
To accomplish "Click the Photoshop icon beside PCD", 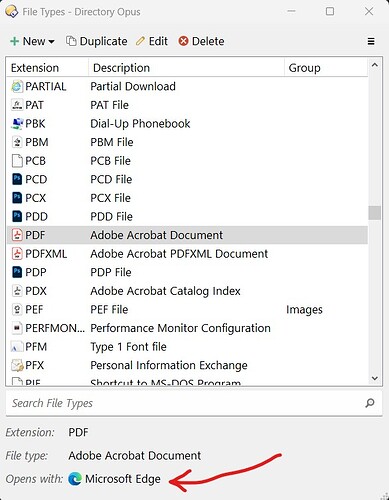I will click(17, 179).
